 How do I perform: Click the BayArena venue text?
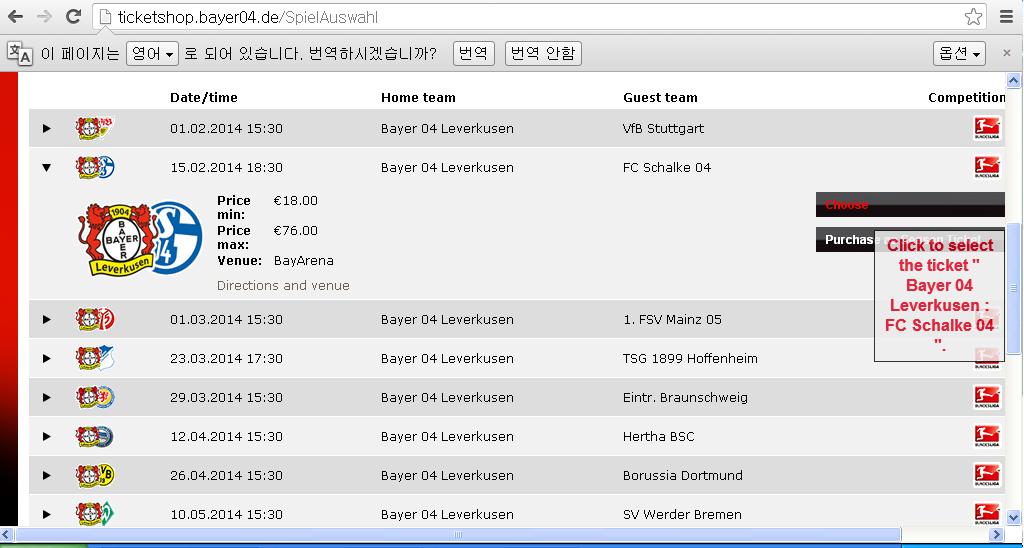pyautogui.click(x=304, y=261)
